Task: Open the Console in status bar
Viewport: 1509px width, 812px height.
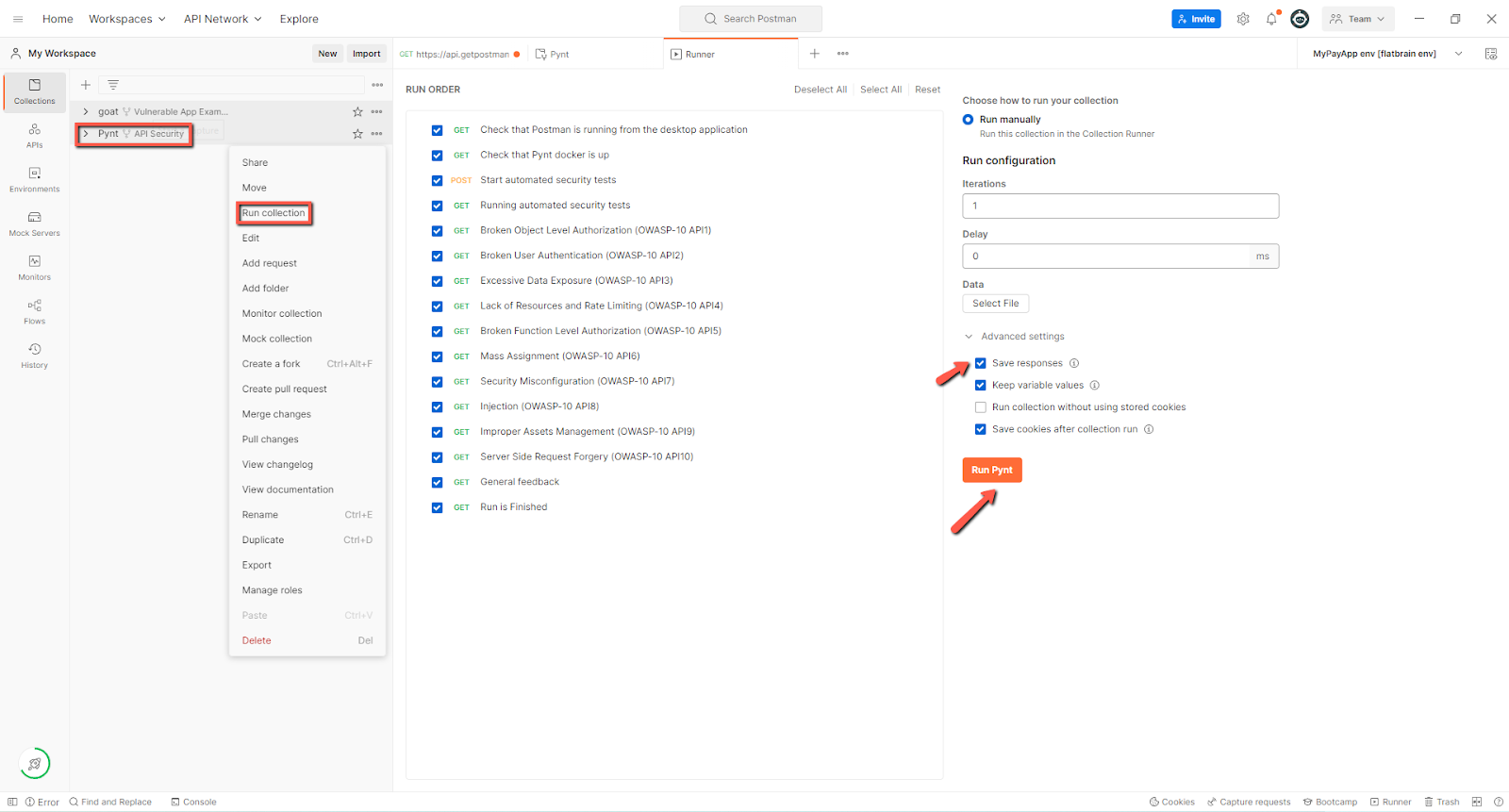Action: tap(193, 802)
